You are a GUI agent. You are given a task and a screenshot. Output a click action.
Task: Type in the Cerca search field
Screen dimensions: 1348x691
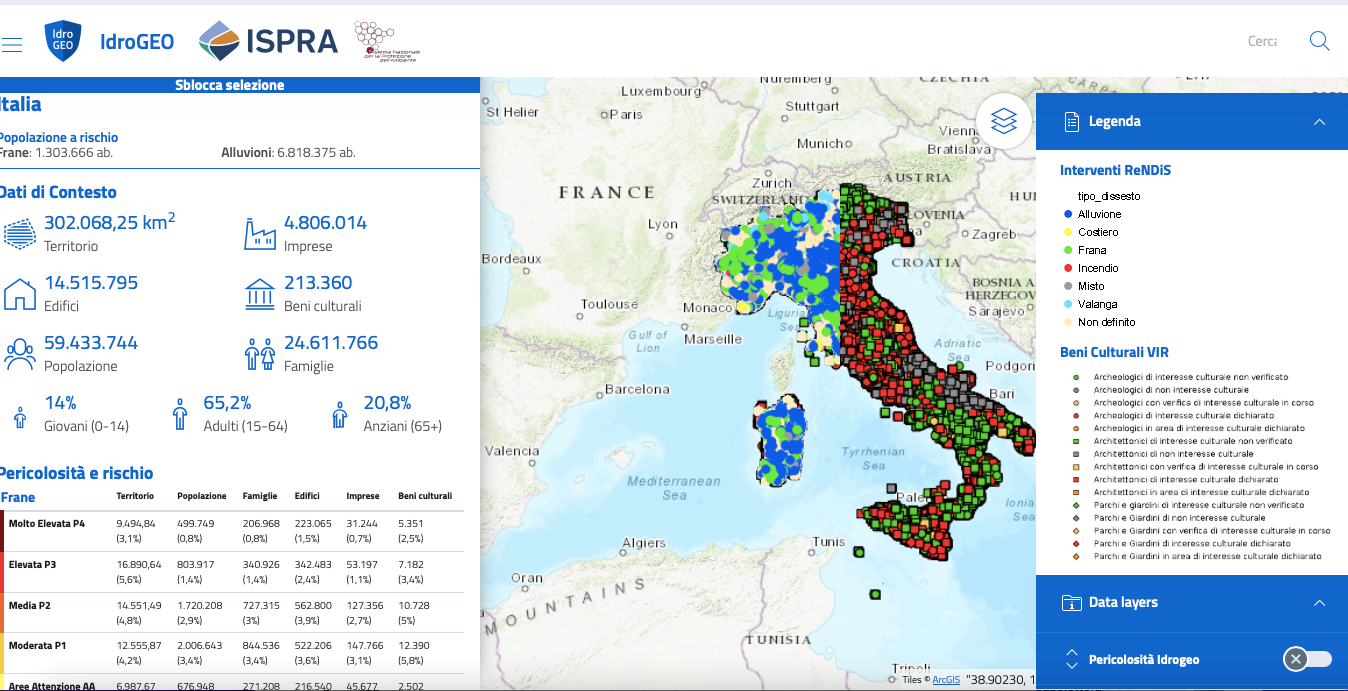pos(1262,41)
